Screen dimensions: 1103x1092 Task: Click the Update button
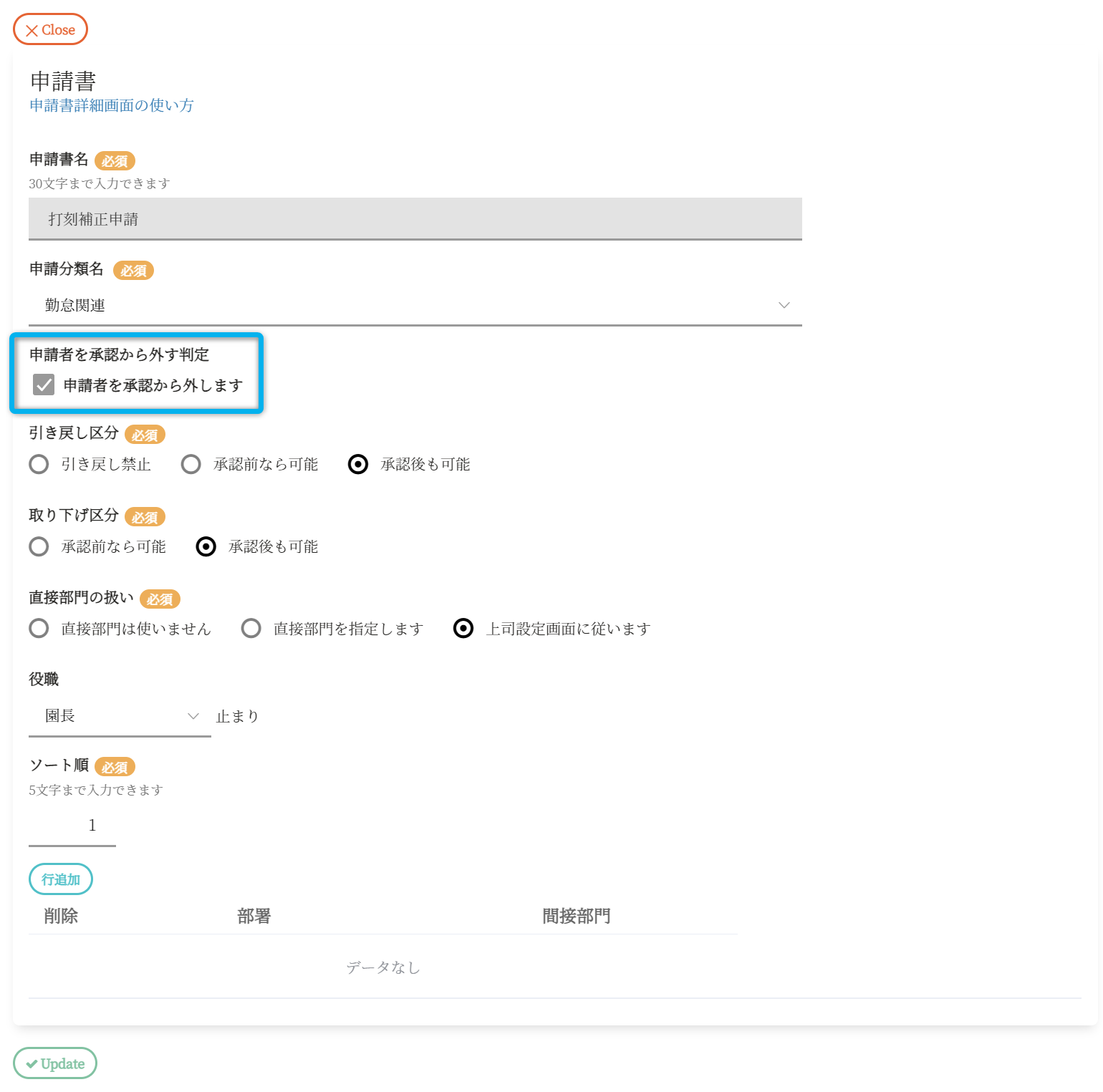click(55, 1063)
